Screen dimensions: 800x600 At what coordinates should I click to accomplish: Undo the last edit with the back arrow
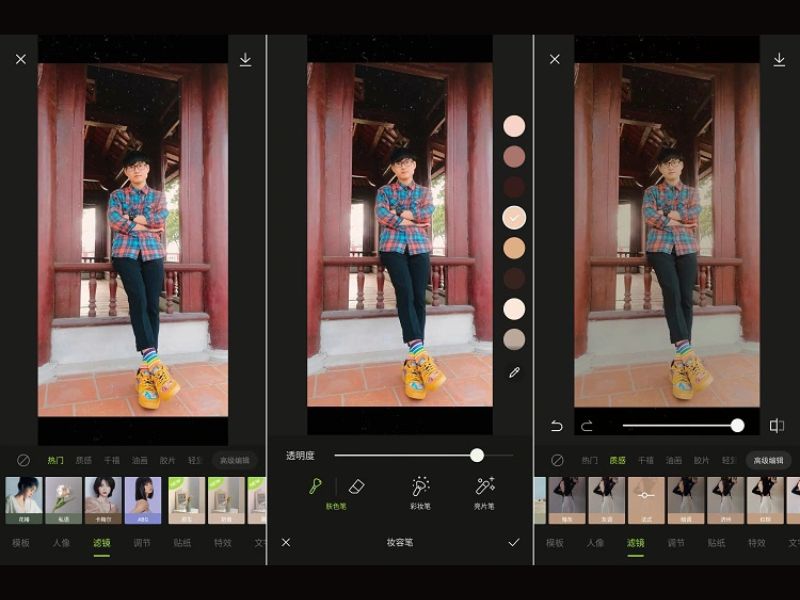556,425
